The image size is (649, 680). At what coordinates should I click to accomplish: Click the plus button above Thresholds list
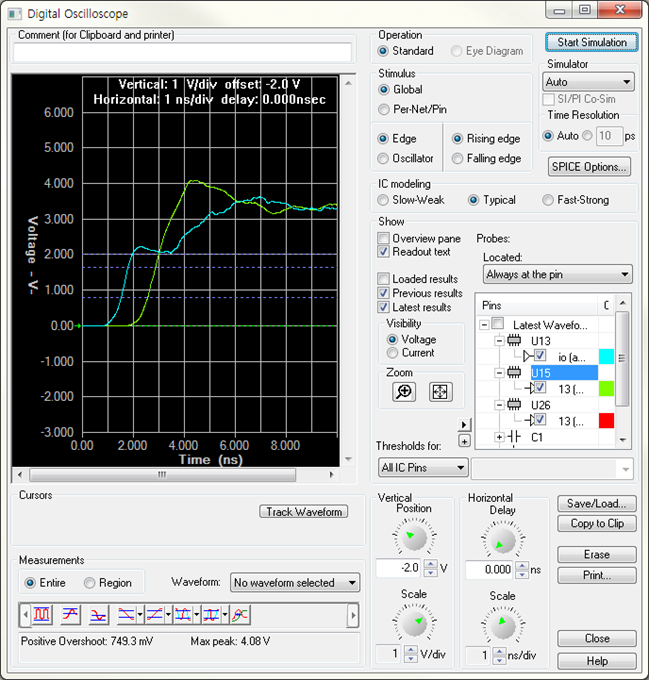[x=464, y=441]
